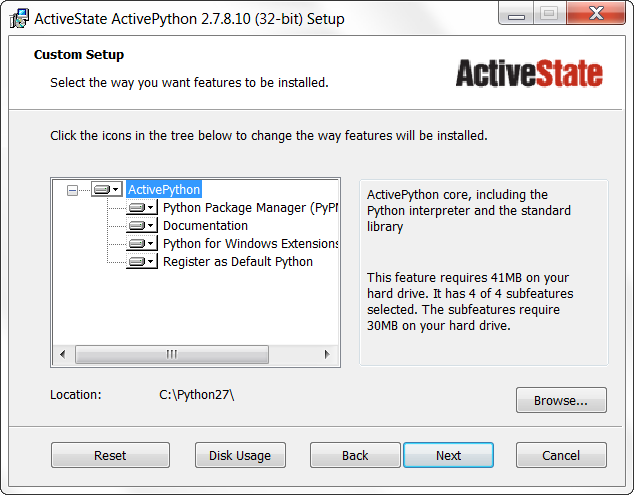The image size is (634, 495).
Task: Collapse the ActivePython tree node
Action: pyautogui.click(x=72, y=189)
